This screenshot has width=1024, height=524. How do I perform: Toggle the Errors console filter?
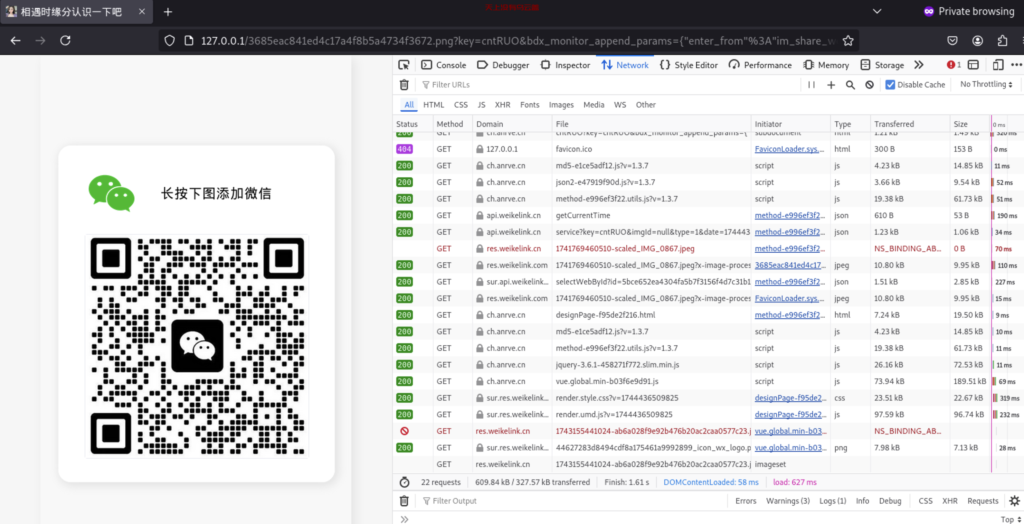tap(746, 500)
